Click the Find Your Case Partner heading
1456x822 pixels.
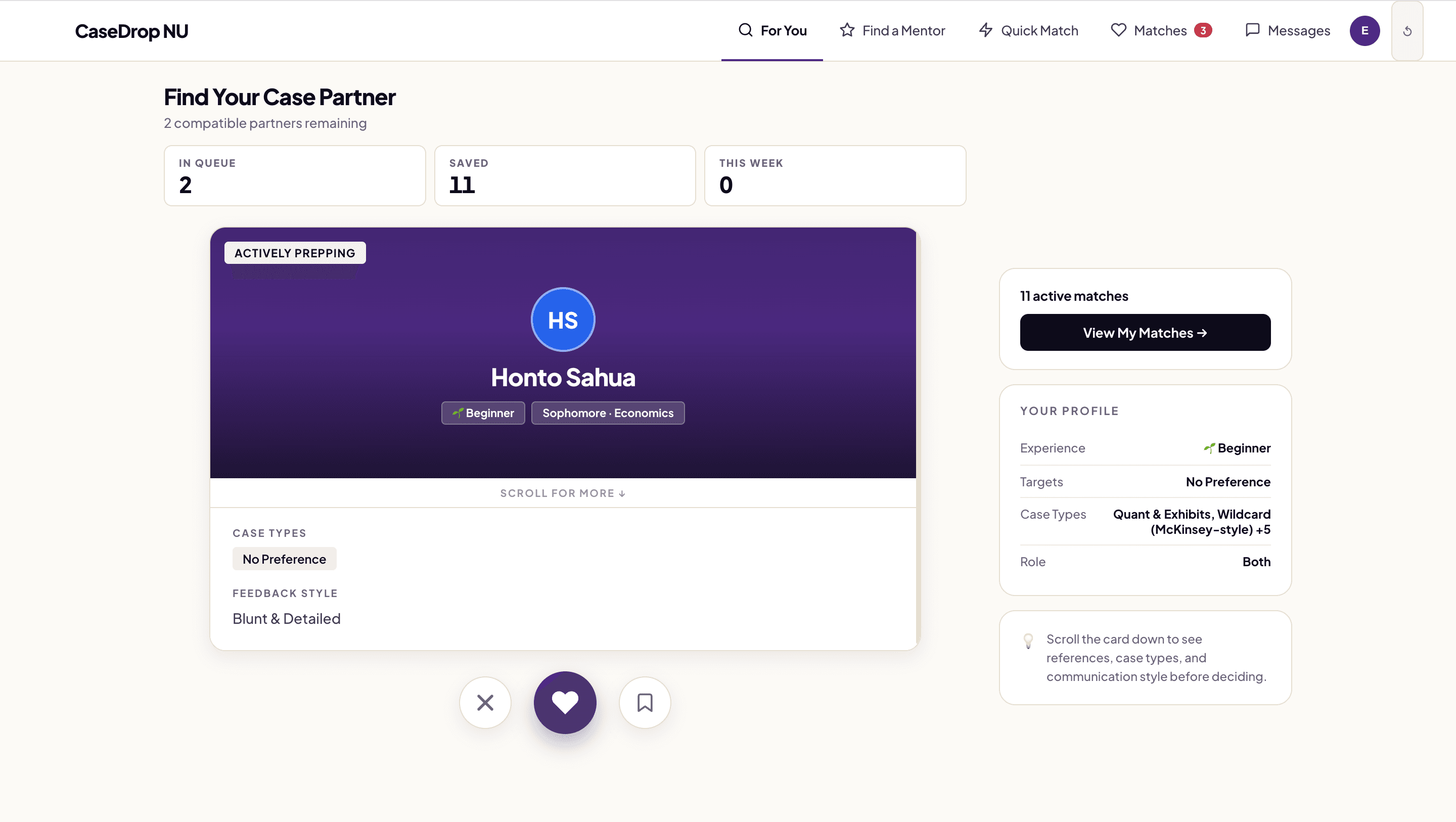coord(280,97)
